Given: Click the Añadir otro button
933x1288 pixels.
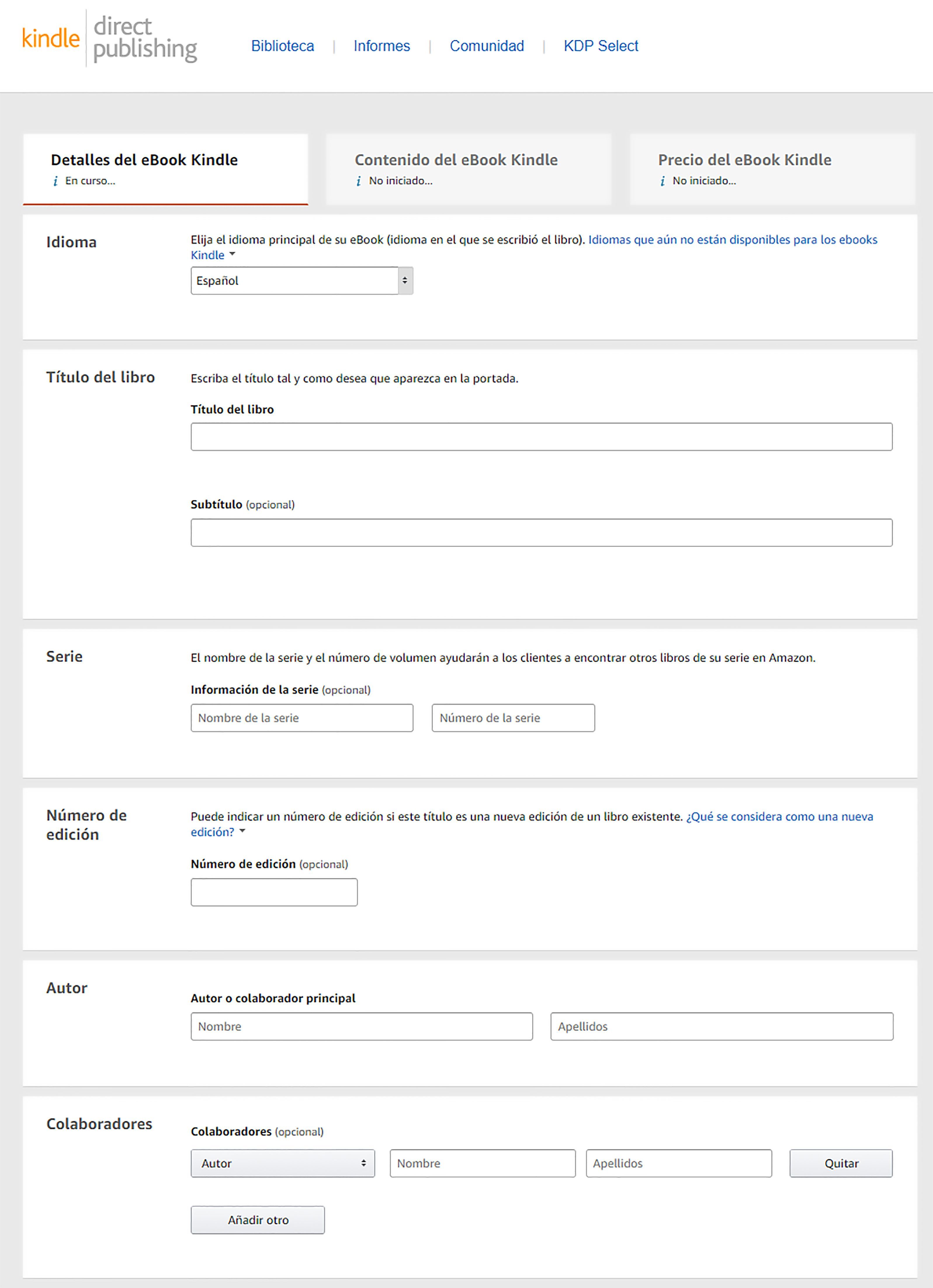Looking at the screenshot, I should coord(258,1220).
